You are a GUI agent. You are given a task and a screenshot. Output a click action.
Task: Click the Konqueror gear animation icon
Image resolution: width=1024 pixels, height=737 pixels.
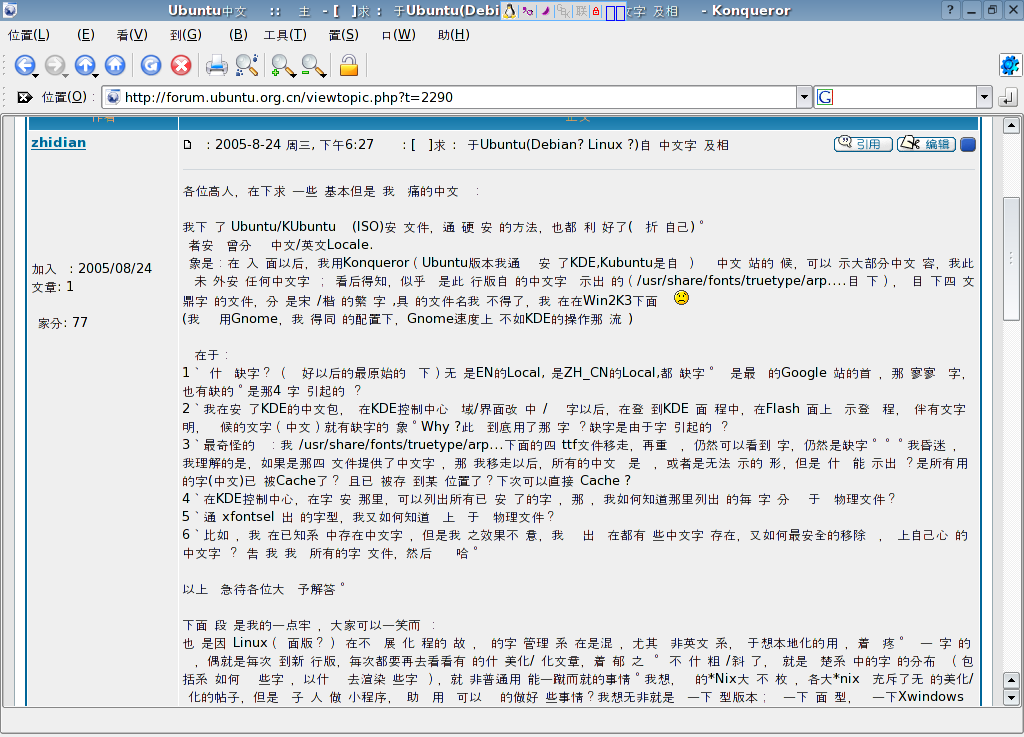coord(1010,65)
